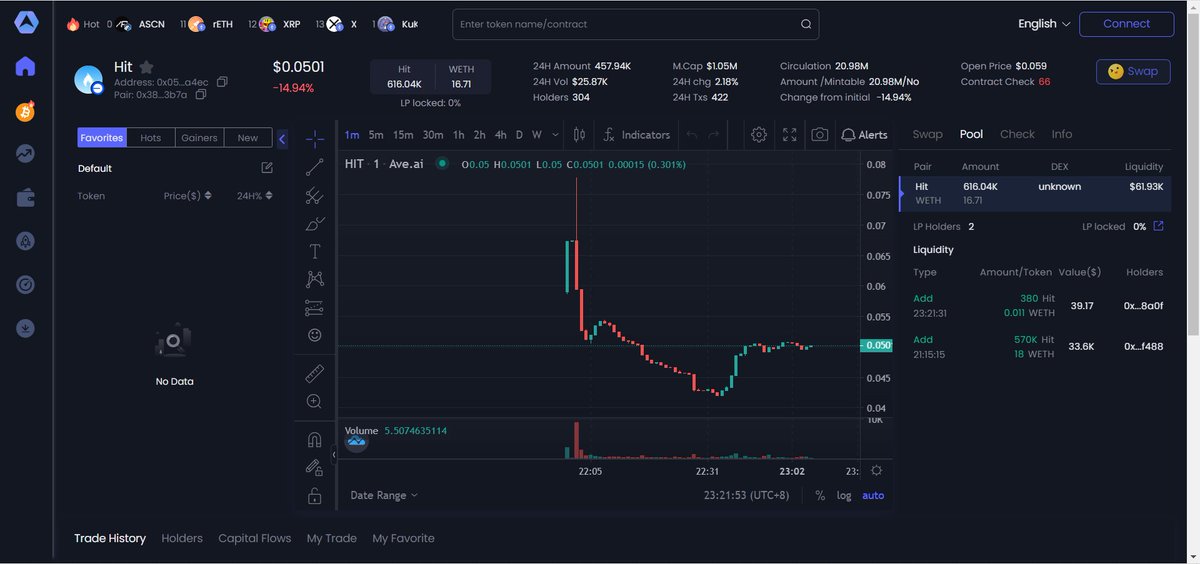Open time axis settings gear
The height and width of the screenshot is (564, 1200).
(x=877, y=470)
